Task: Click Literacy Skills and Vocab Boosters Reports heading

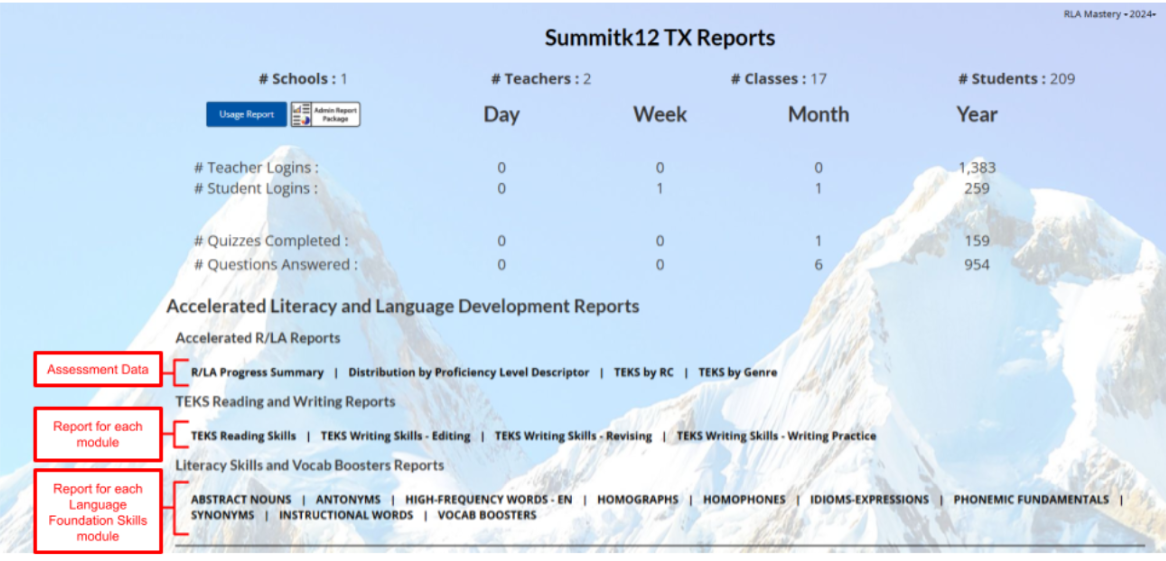Action: coord(310,465)
